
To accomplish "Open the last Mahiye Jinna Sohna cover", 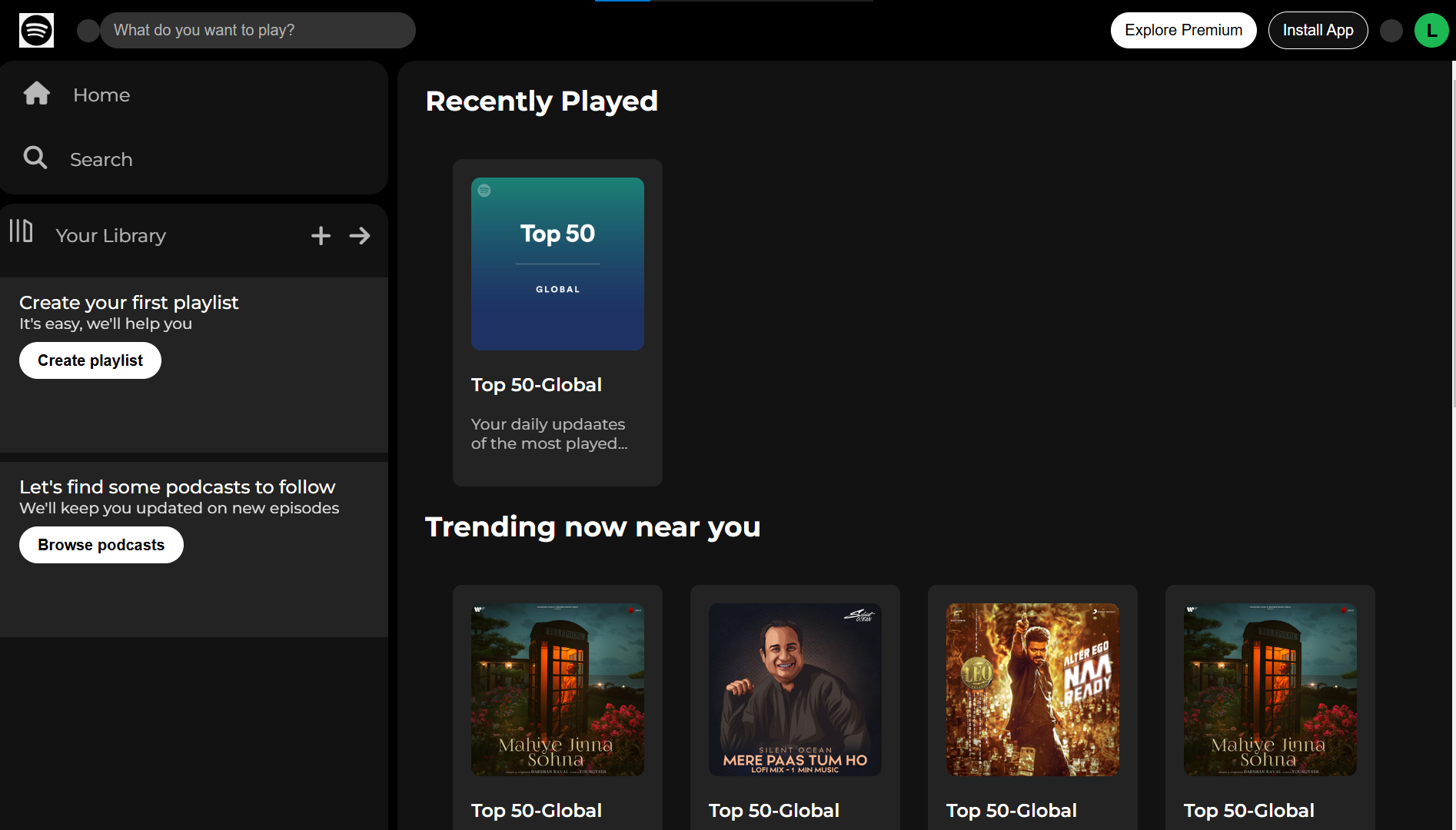I will click(1270, 689).
